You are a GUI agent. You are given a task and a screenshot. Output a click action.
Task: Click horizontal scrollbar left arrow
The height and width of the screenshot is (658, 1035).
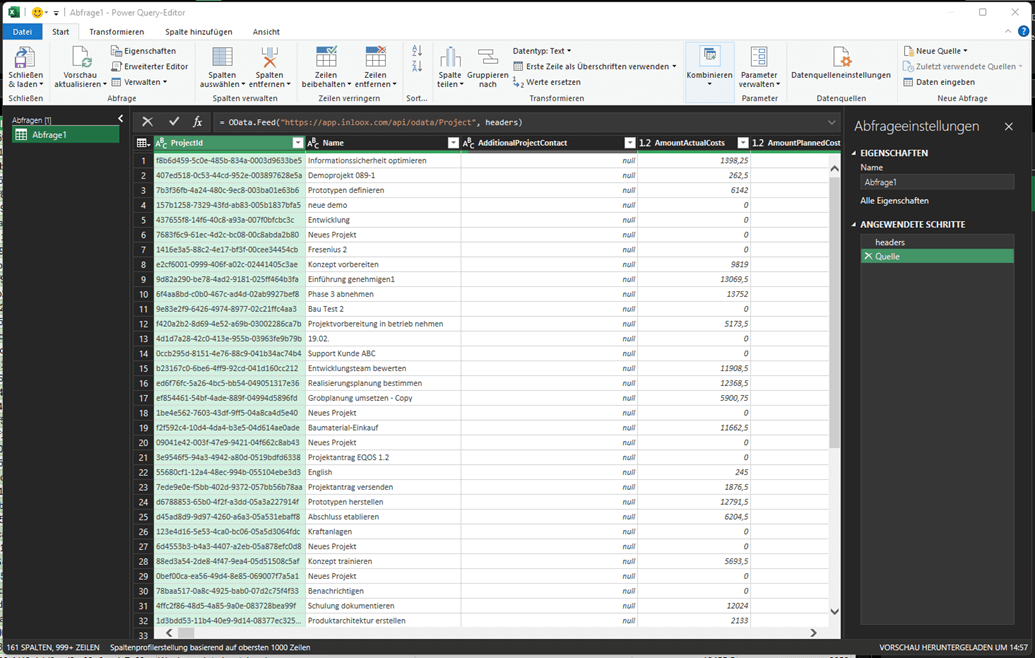click(169, 632)
